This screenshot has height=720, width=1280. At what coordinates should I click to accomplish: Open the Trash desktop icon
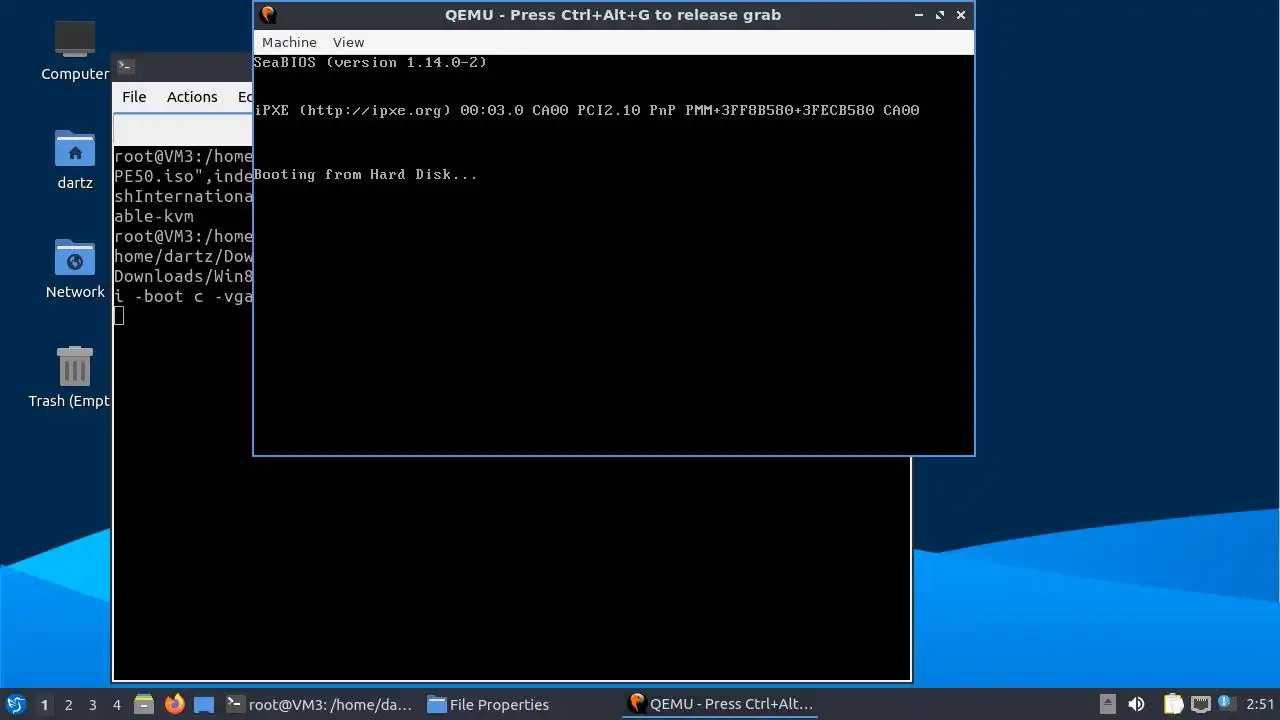pos(75,378)
